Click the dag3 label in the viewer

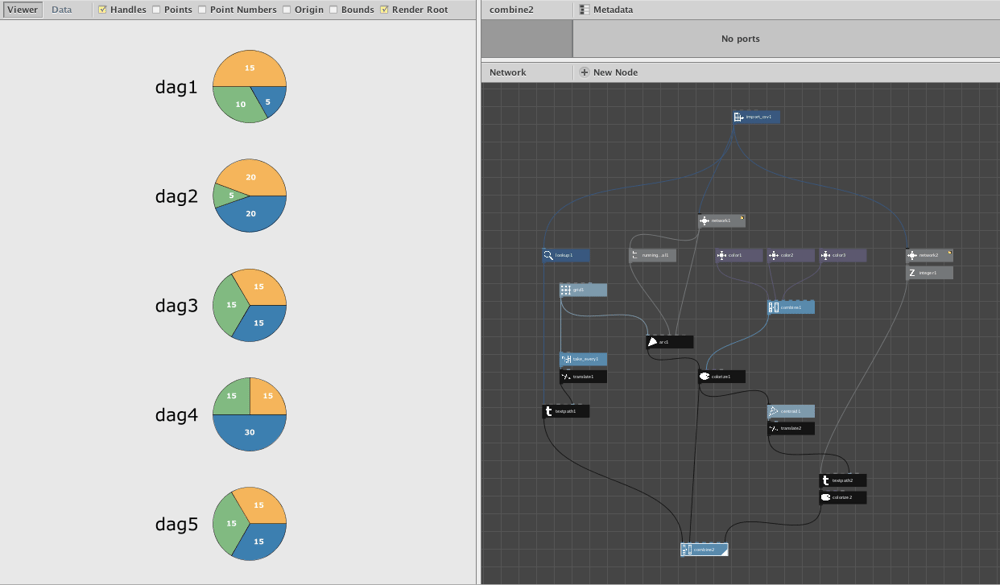coord(177,306)
